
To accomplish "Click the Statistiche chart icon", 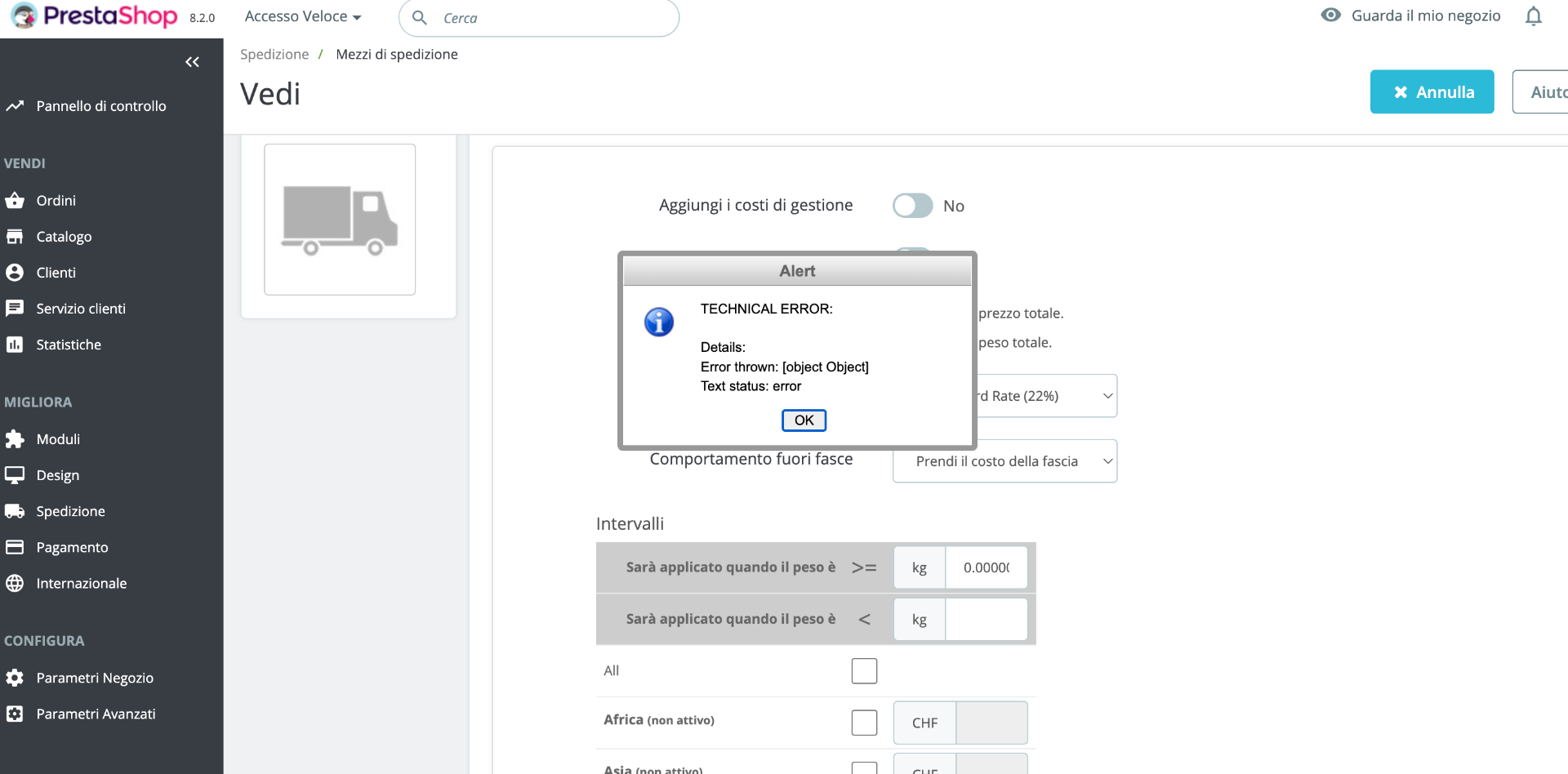I will (15, 345).
